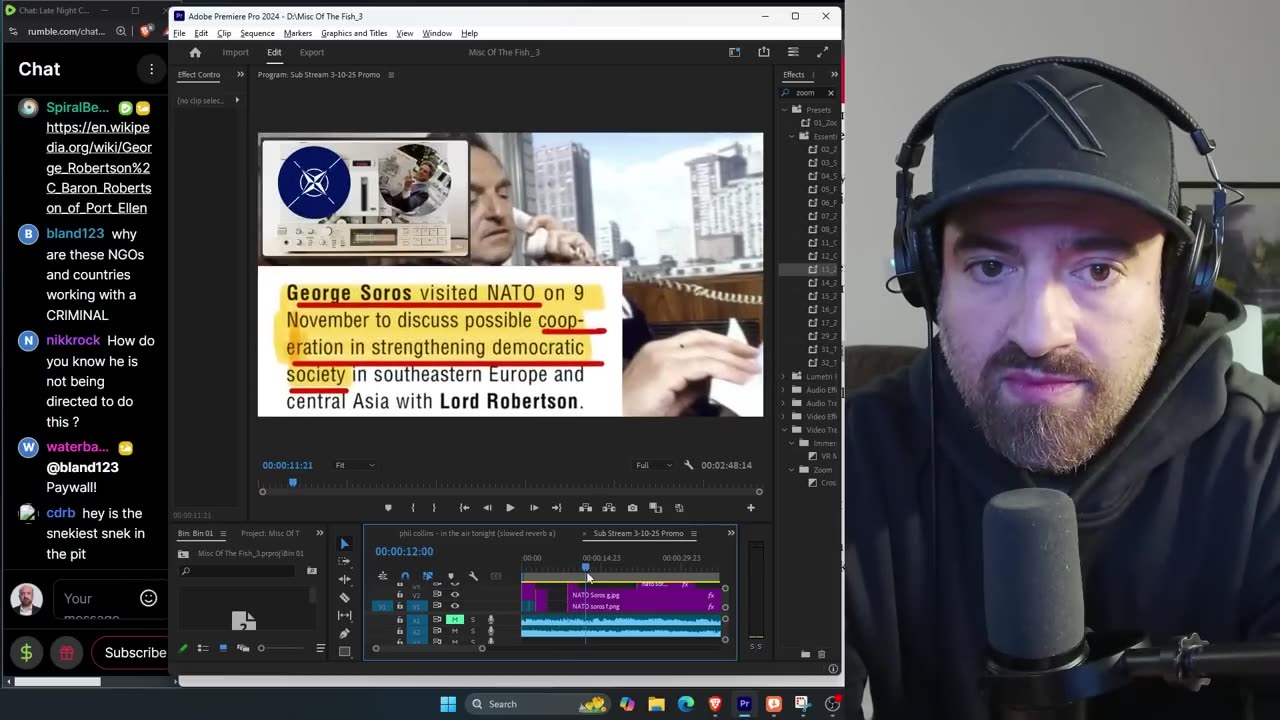Step back one frame in Program monitor
Image resolution: width=1280 pixels, height=720 pixels.
[487, 508]
